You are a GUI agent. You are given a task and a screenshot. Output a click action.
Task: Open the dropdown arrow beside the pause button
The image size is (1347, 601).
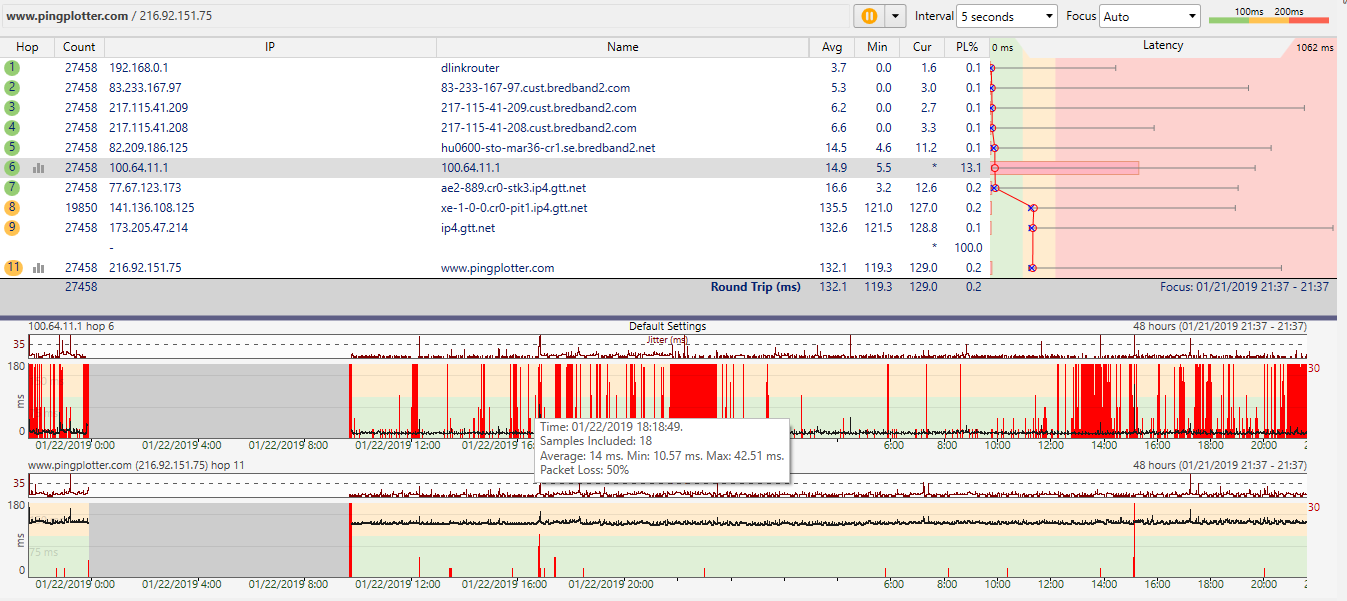894,16
